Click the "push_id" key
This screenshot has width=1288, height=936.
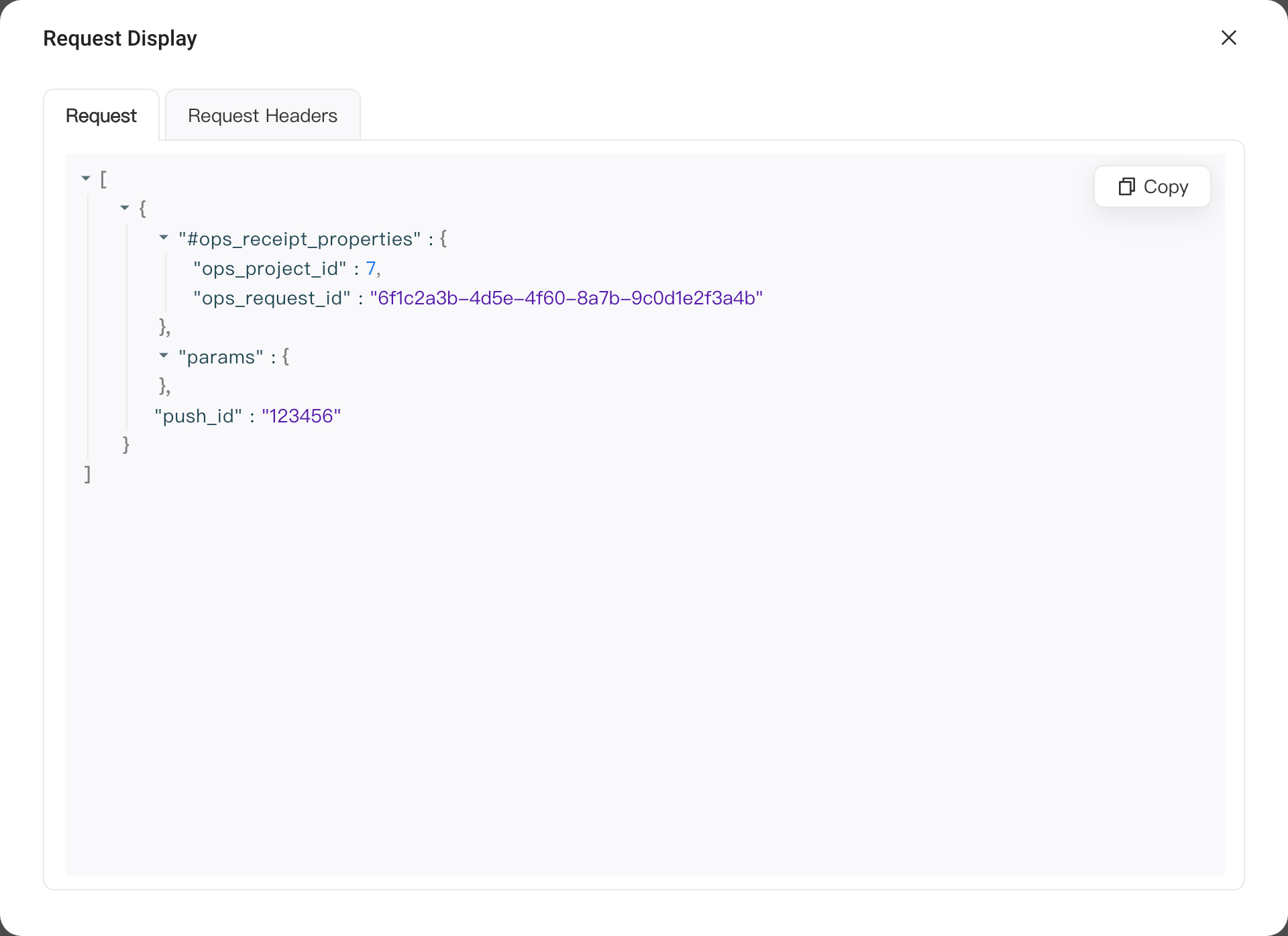click(x=198, y=416)
